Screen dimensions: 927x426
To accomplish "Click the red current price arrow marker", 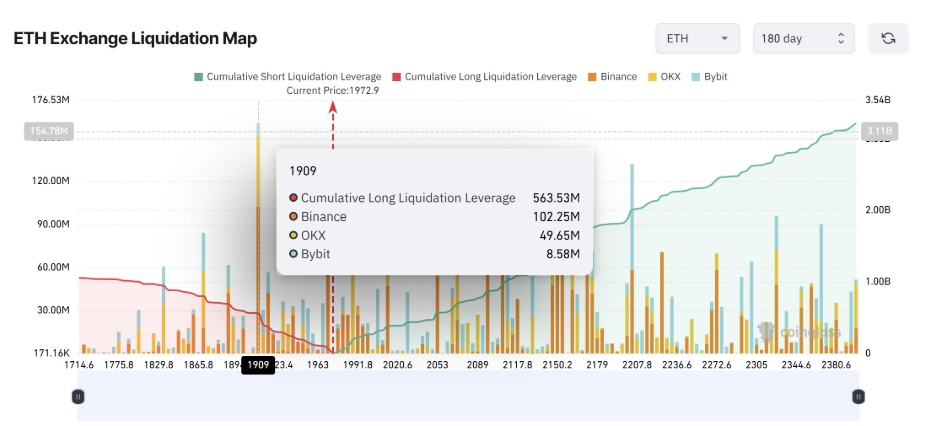I will 333,107.
